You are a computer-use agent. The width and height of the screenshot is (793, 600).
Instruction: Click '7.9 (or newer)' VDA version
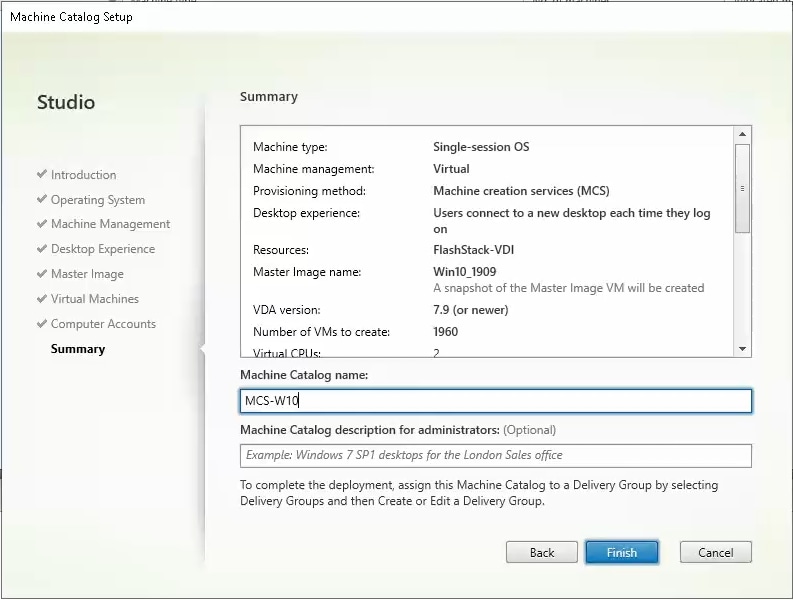click(x=470, y=310)
